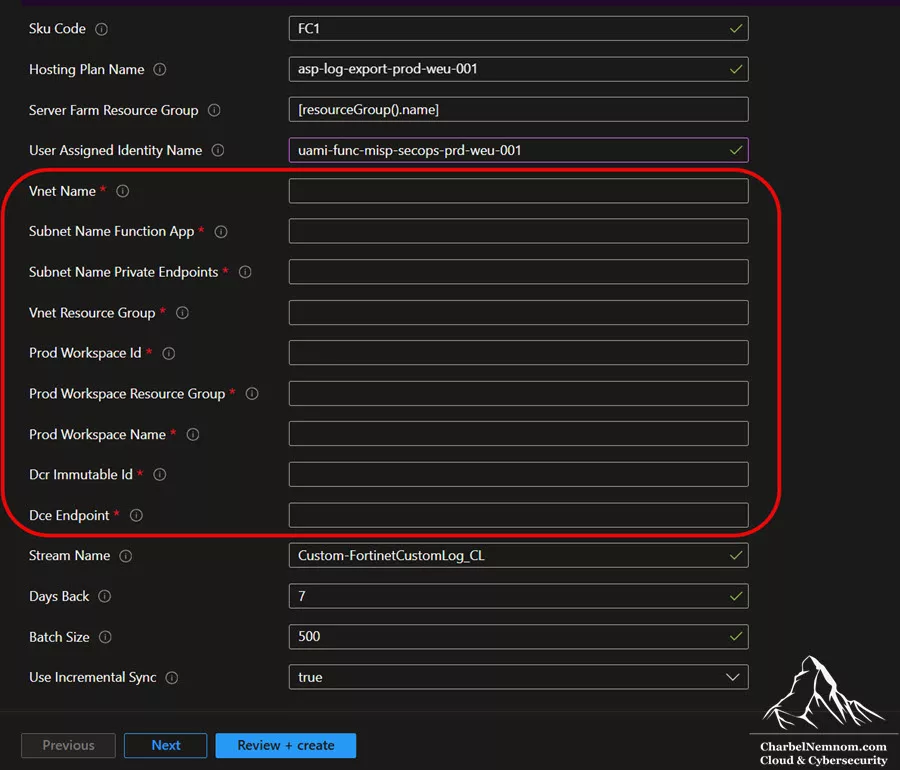Image resolution: width=900 pixels, height=770 pixels.
Task: Click Vnet Resource Group info icon
Action: tap(182, 313)
